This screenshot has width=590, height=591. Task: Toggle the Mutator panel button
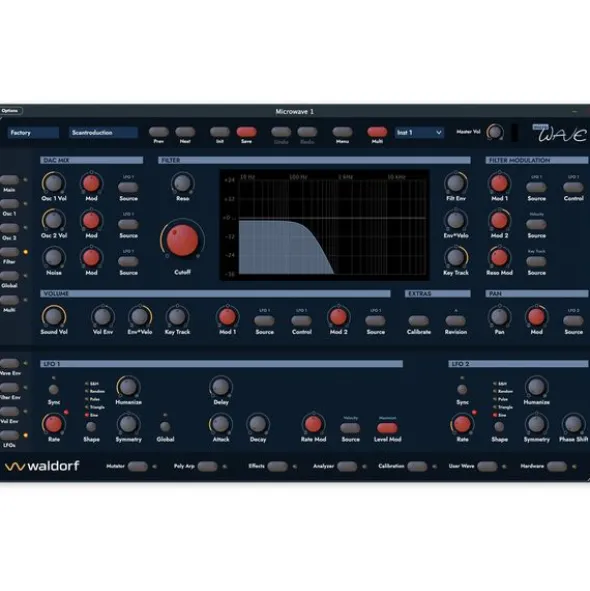click(138, 467)
